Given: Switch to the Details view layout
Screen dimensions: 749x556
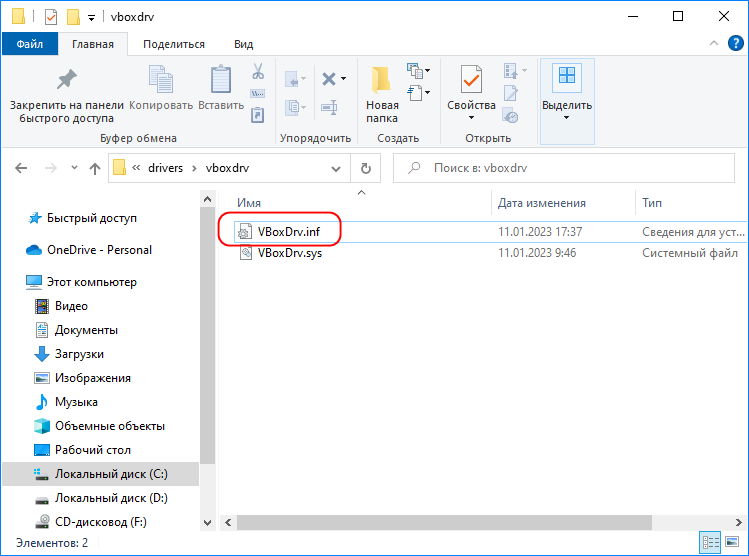Looking at the screenshot, I should pos(710,542).
